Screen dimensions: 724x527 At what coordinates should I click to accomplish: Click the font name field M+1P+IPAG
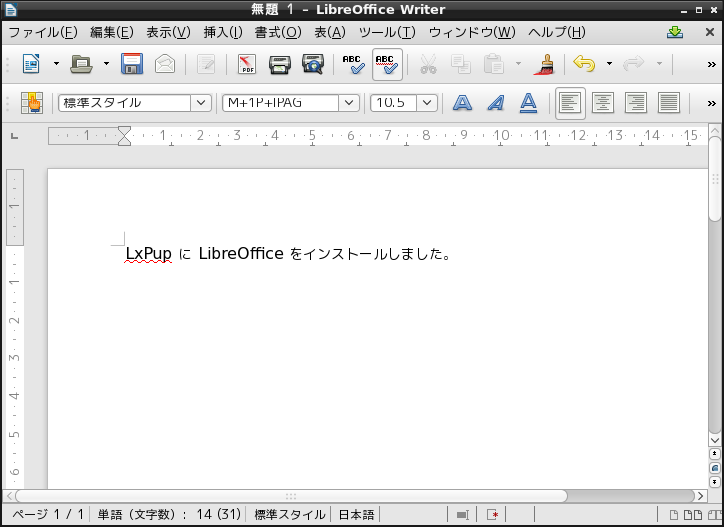[280, 103]
